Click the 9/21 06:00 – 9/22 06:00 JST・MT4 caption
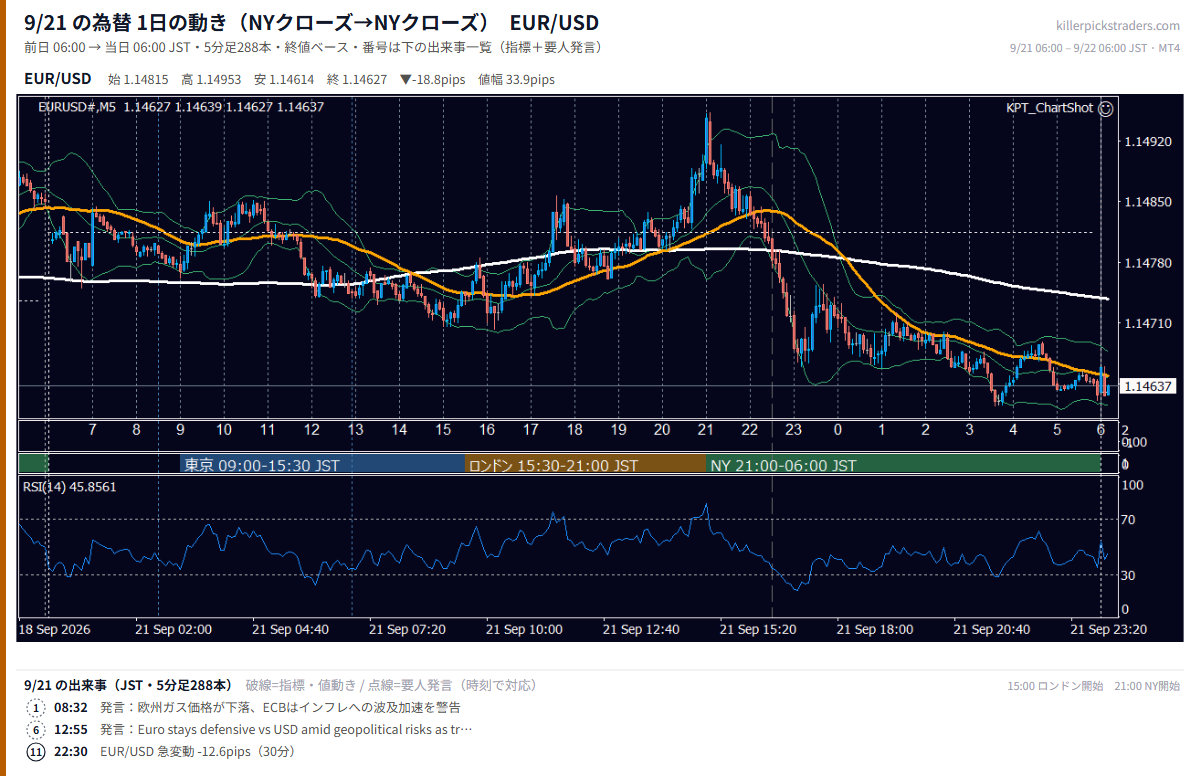The height and width of the screenshot is (776, 1200). click(x=1095, y=48)
